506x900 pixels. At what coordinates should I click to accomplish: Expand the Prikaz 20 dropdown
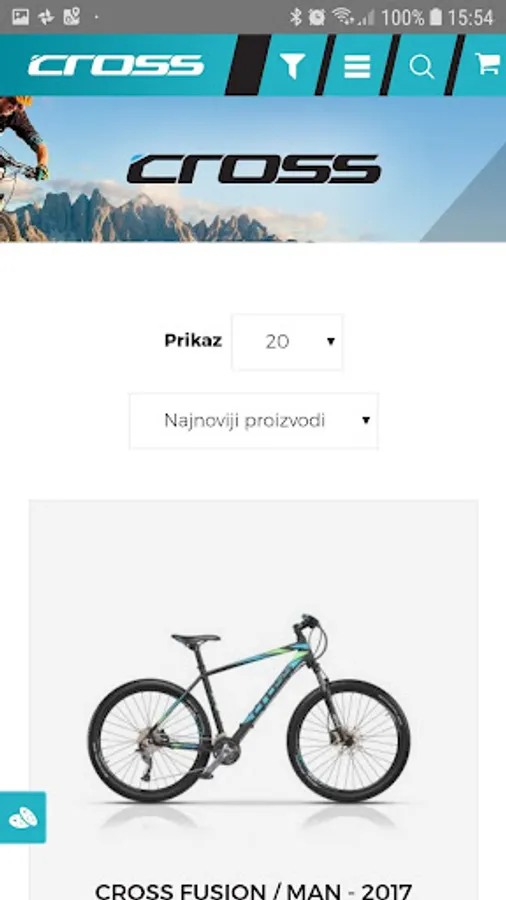click(287, 342)
